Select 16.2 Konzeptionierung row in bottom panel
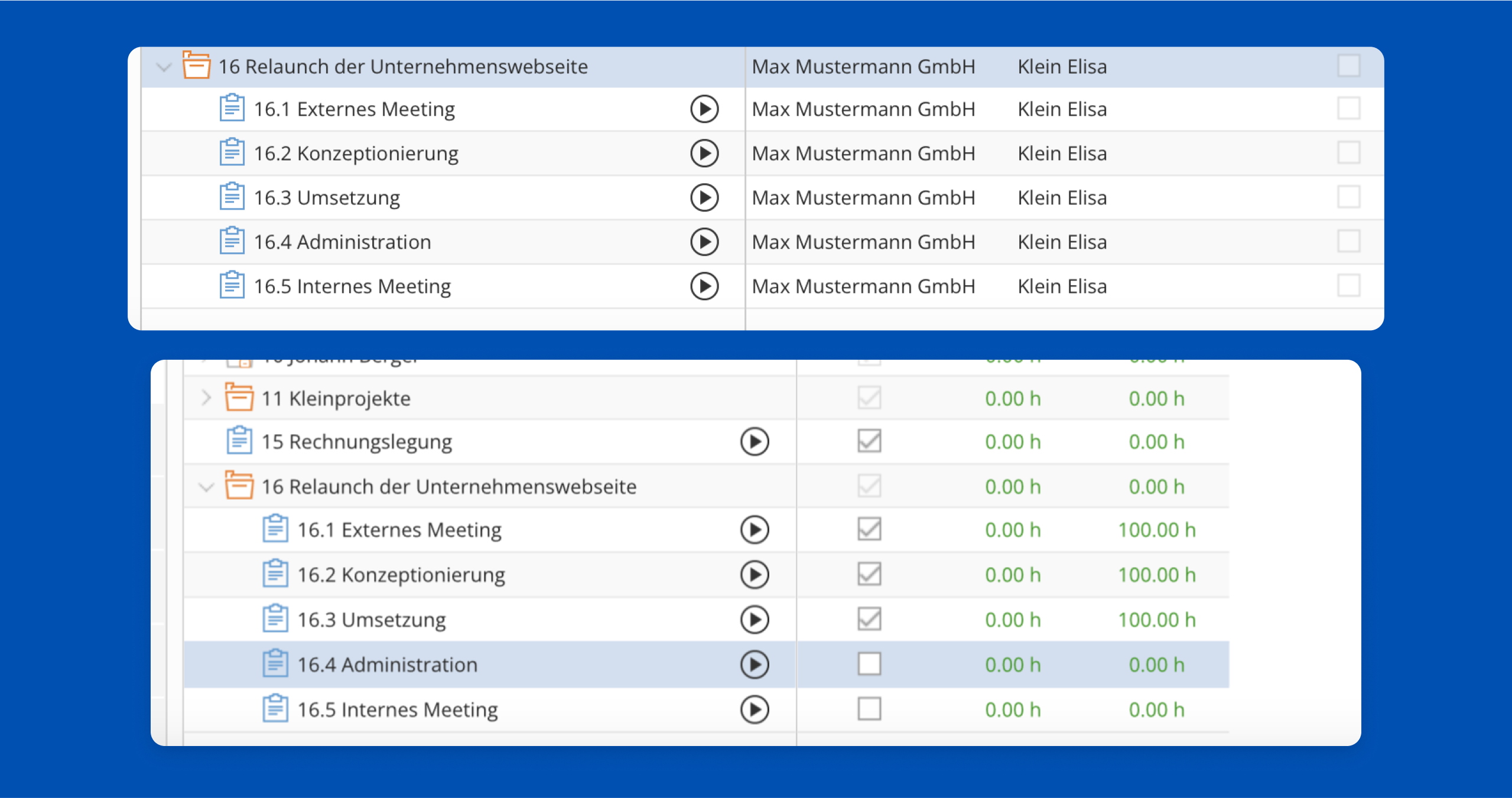This screenshot has width=1512, height=798. [x=401, y=575]
